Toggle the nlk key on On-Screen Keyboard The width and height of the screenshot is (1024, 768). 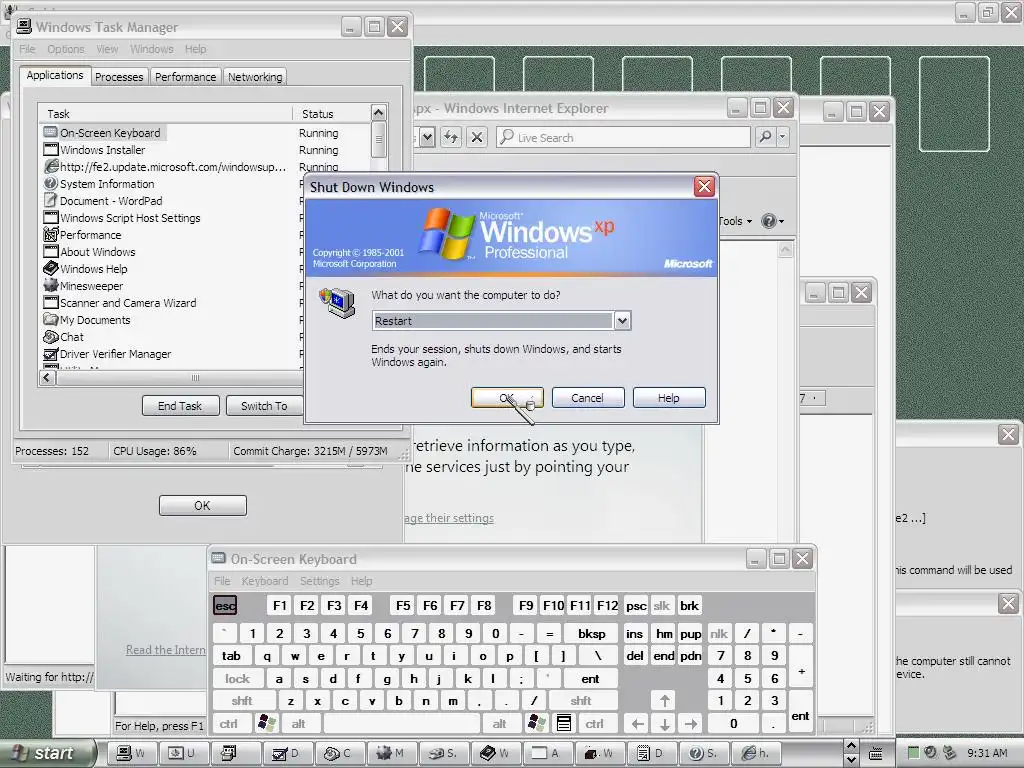(x=719, y=633)
